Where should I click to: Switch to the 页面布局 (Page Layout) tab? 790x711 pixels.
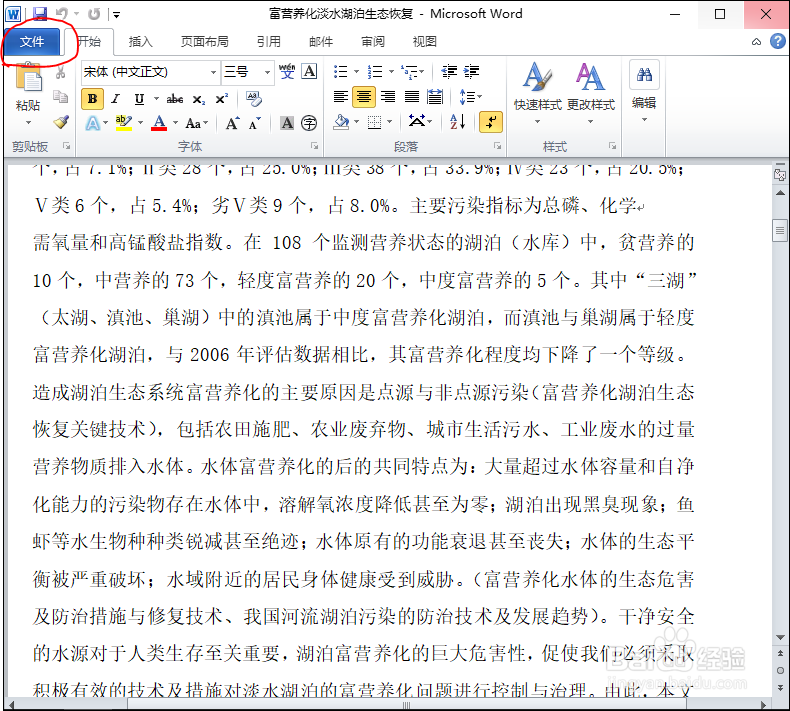[x=205, y=41]
